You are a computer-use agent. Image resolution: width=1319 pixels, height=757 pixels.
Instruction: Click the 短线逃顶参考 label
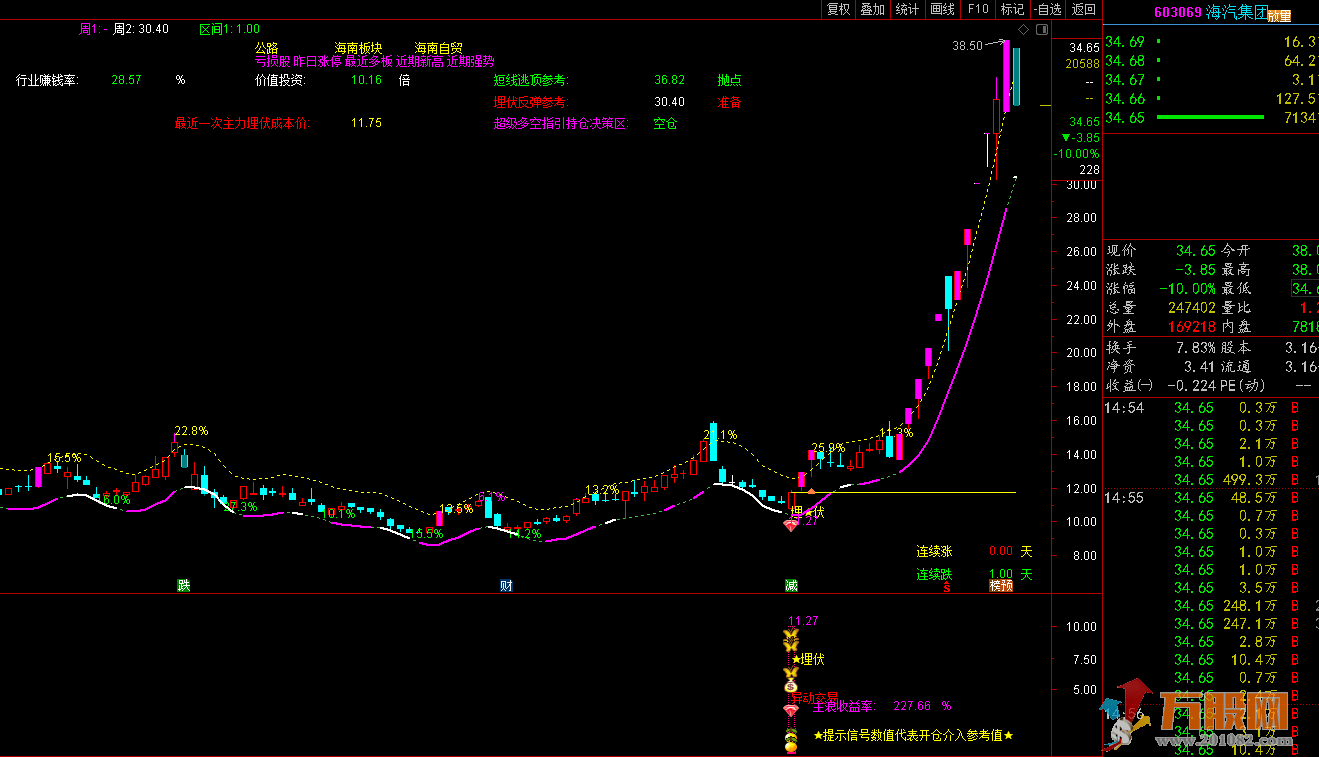pos(530,80)
